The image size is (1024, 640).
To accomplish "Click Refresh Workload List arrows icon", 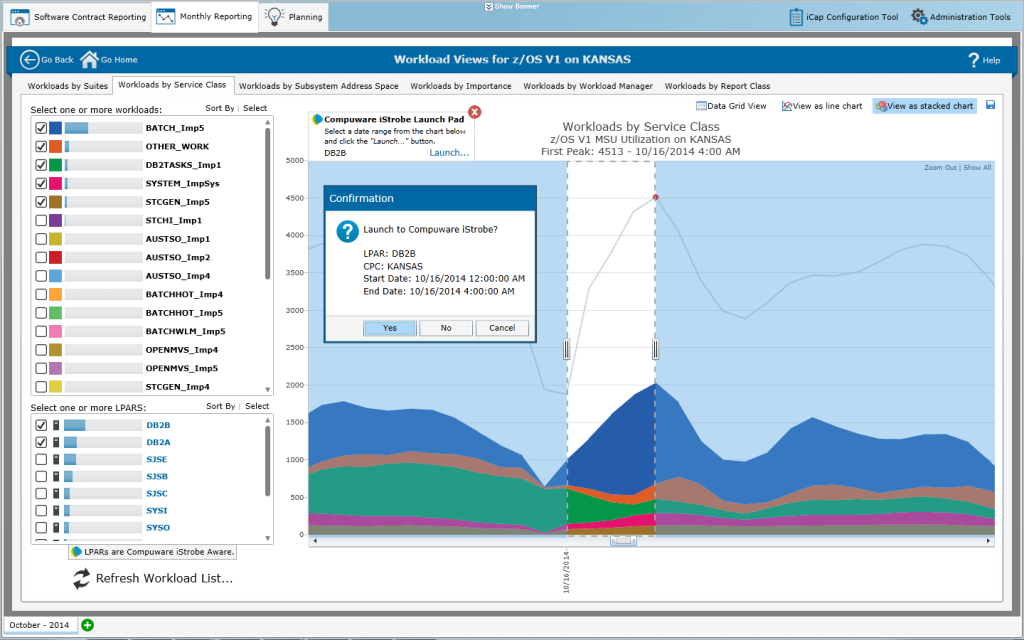I will coord(82,579).
